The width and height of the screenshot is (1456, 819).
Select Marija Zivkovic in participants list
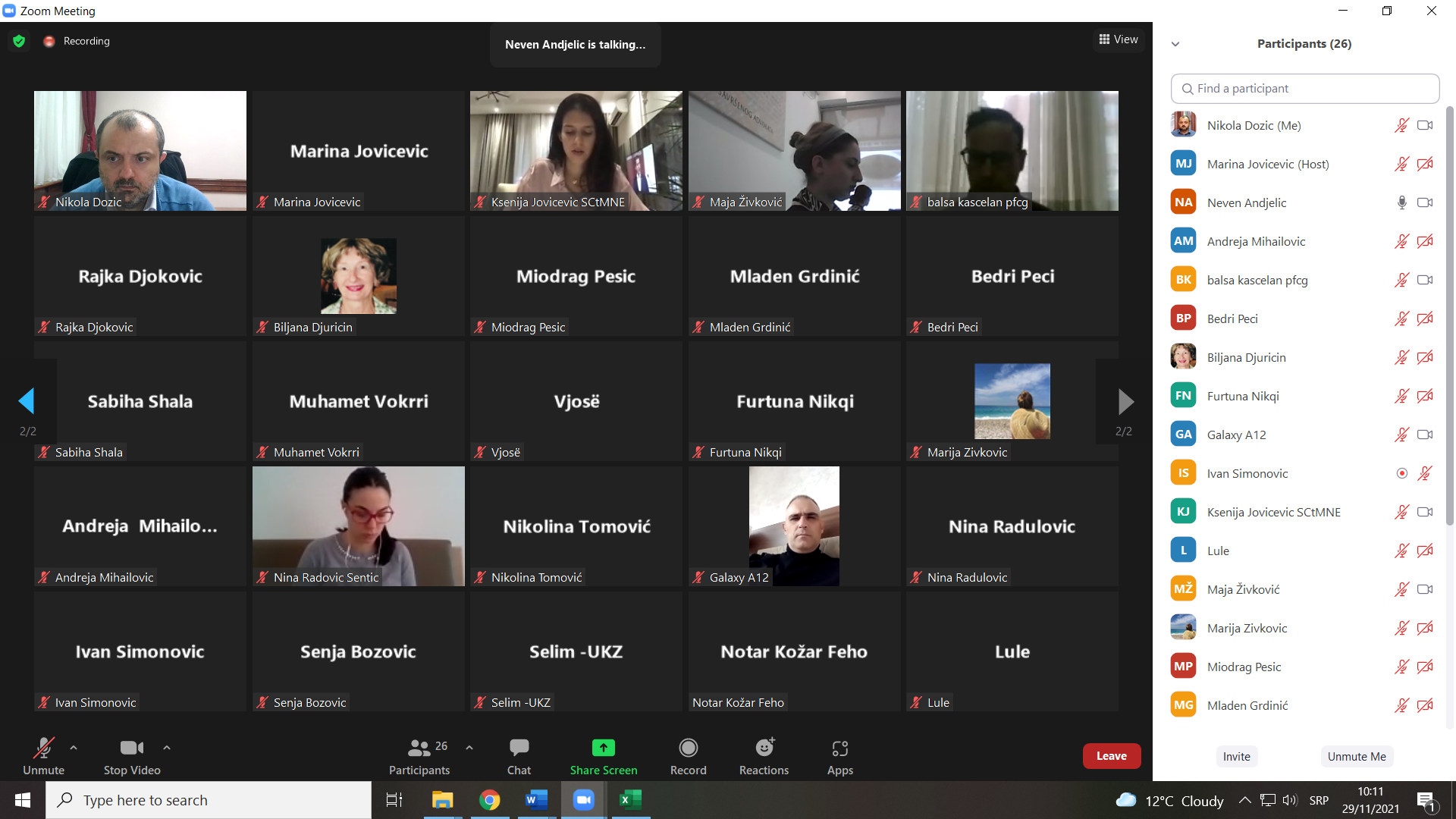[1304, 628]
